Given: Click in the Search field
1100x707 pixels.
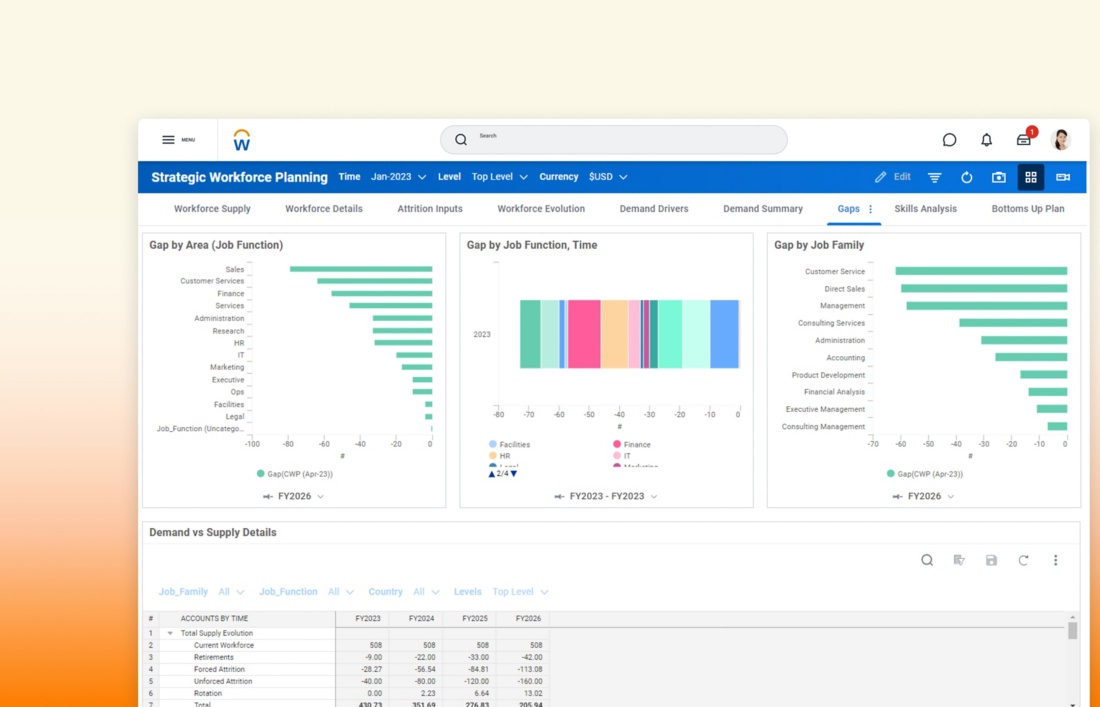Looking at the screenshot, I should [x=613, y=140].
